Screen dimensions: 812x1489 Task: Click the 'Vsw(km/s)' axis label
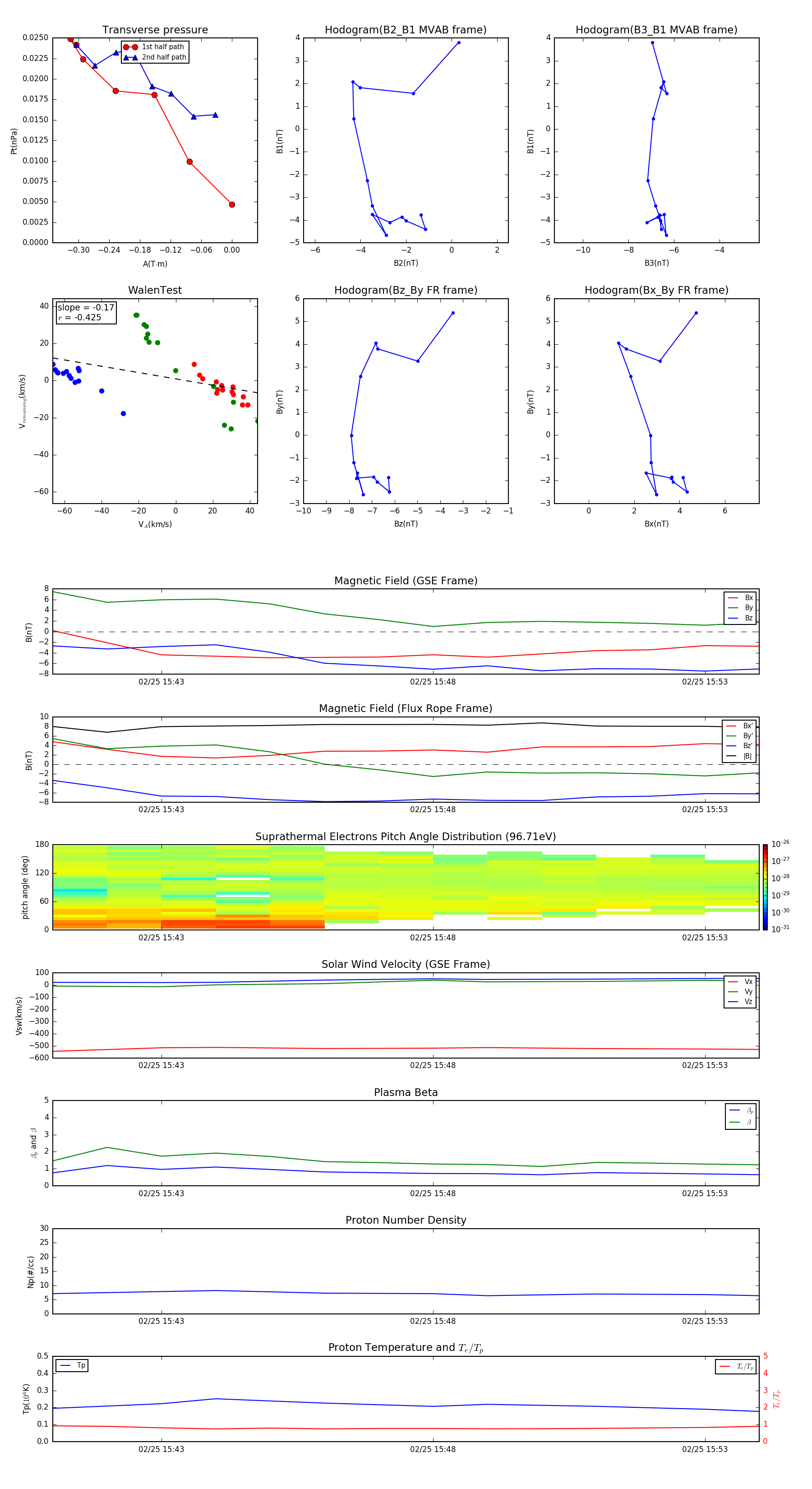click(18, 1016)
